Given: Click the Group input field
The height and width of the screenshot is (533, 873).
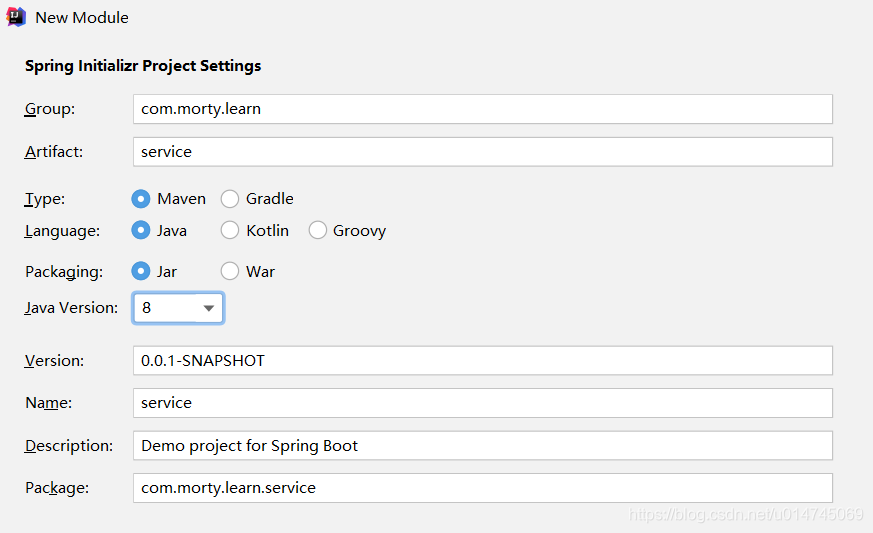Looking at the screenshot, I should 482,109.
